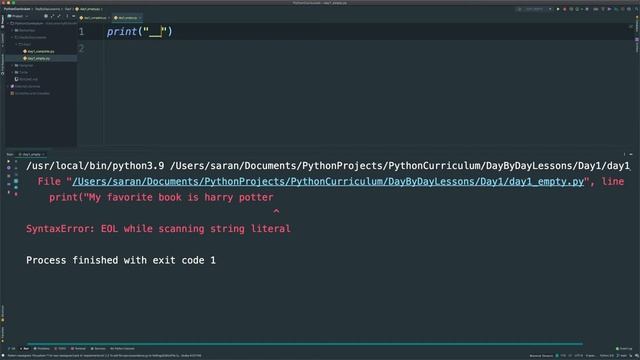
Task: Collapse all items in Project tree
Action: click(59, 16)
